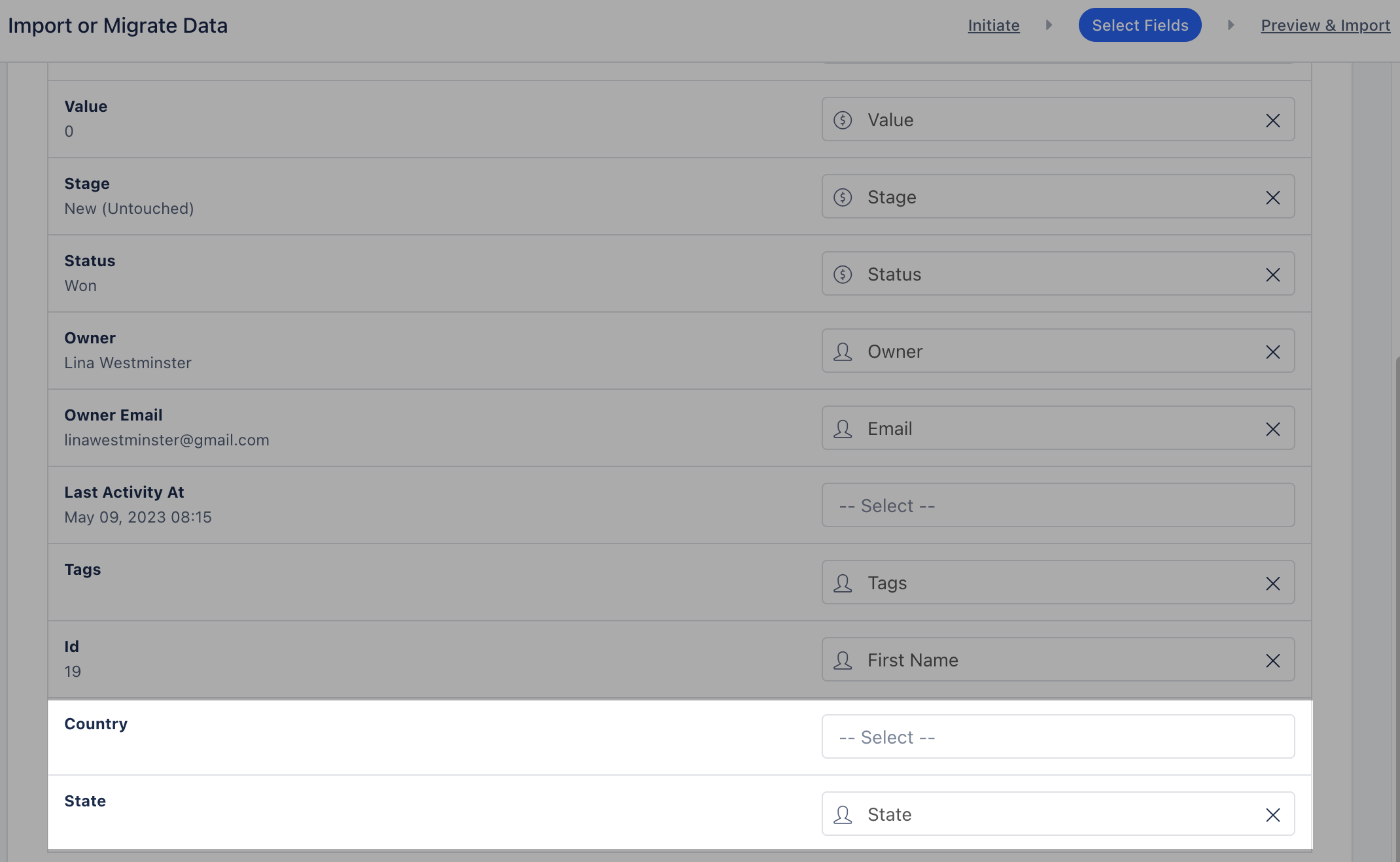Remove the Tags field mapping
This screenshot has width=1400, height=862.
tap(1272, 583)
